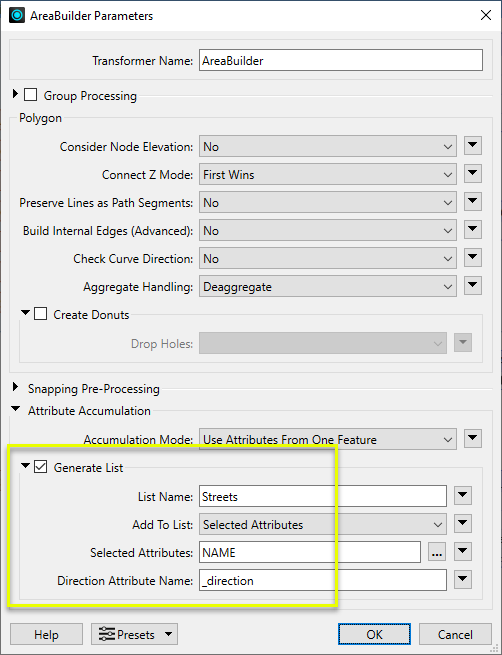Click the AreaBuilder transformer icon in the title bar

pyautogui.click(x=17, y=16)
